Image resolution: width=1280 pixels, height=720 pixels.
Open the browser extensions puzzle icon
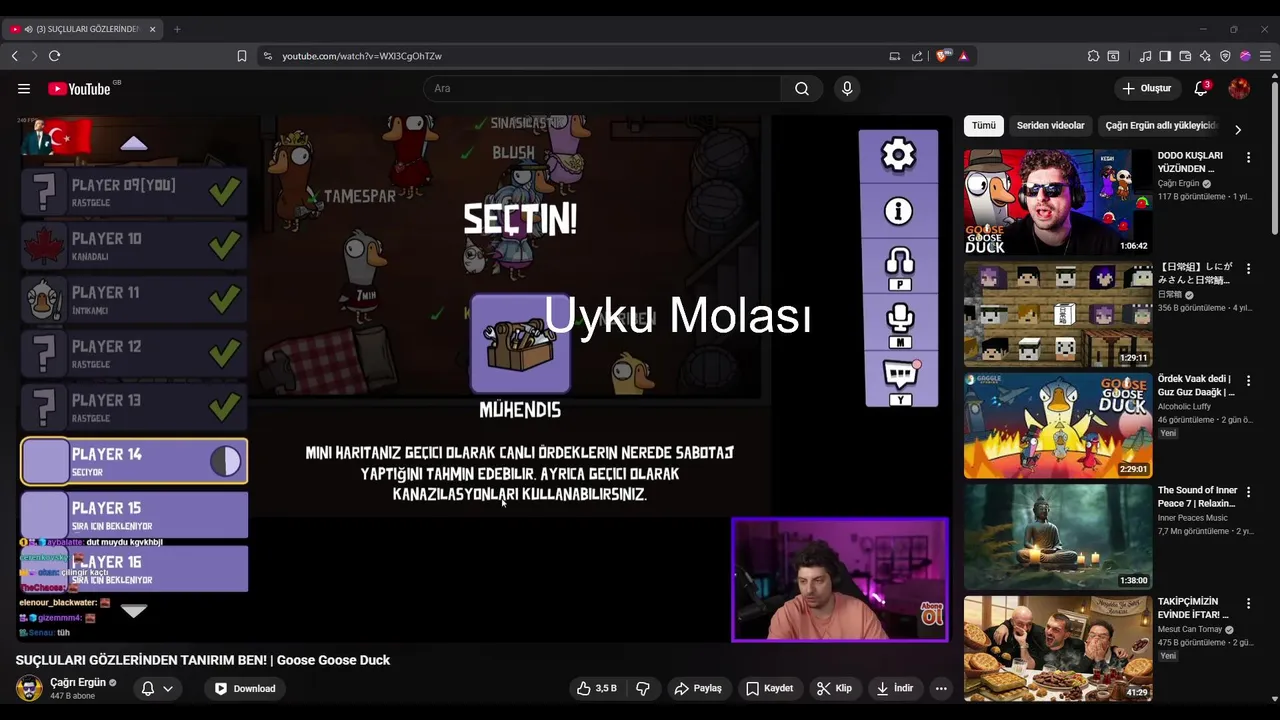coord(1093,56)
